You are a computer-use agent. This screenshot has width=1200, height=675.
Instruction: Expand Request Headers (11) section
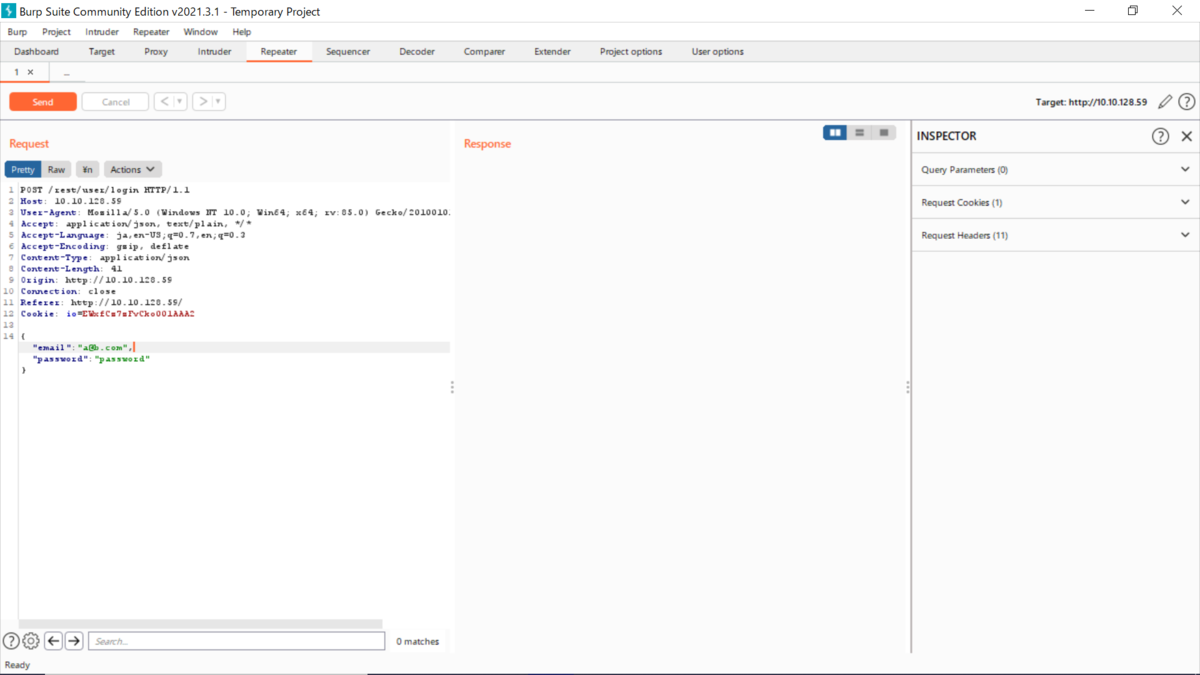[1055, 235]
